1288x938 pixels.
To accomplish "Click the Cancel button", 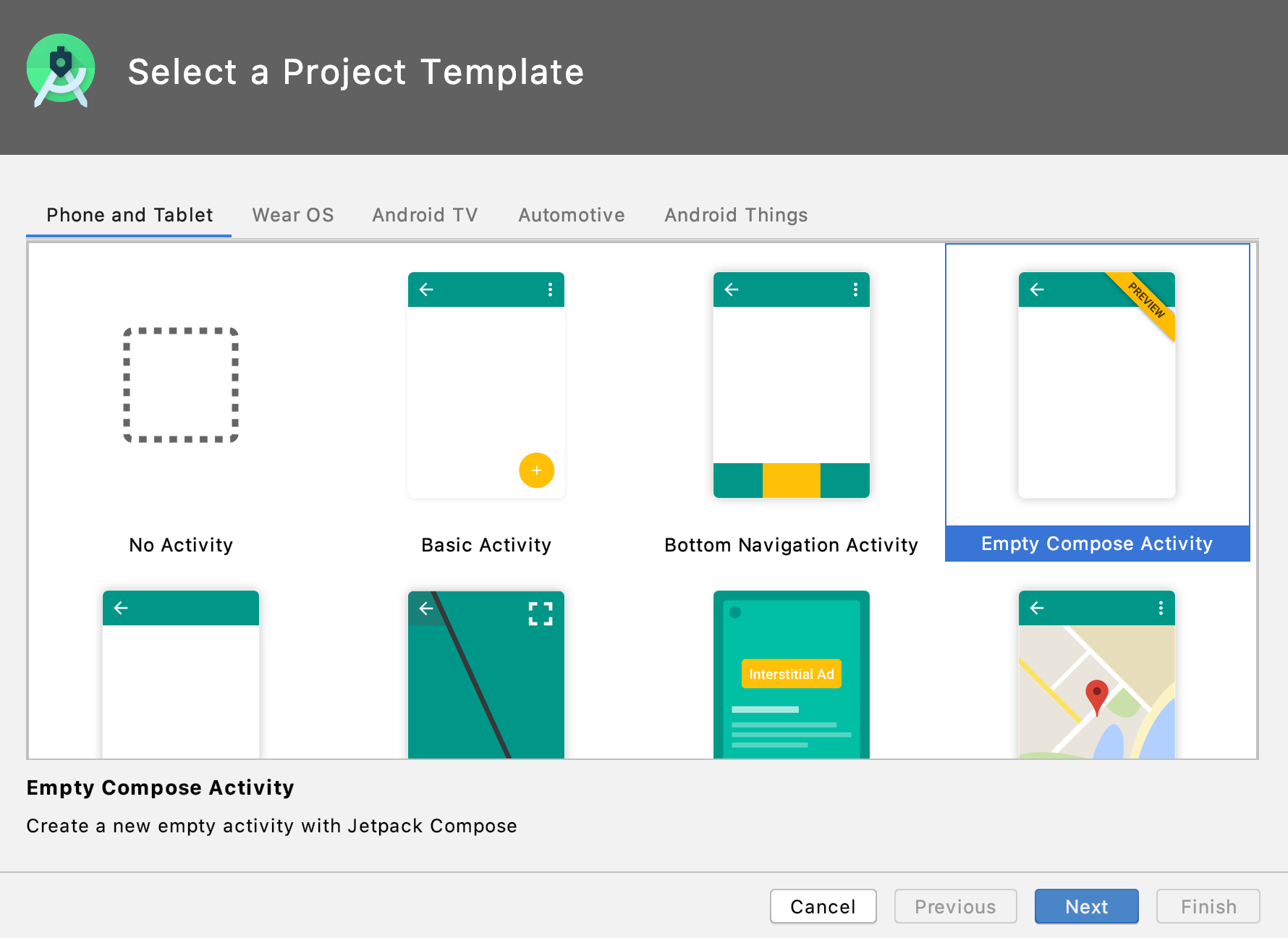I will (x=823, y=906).
